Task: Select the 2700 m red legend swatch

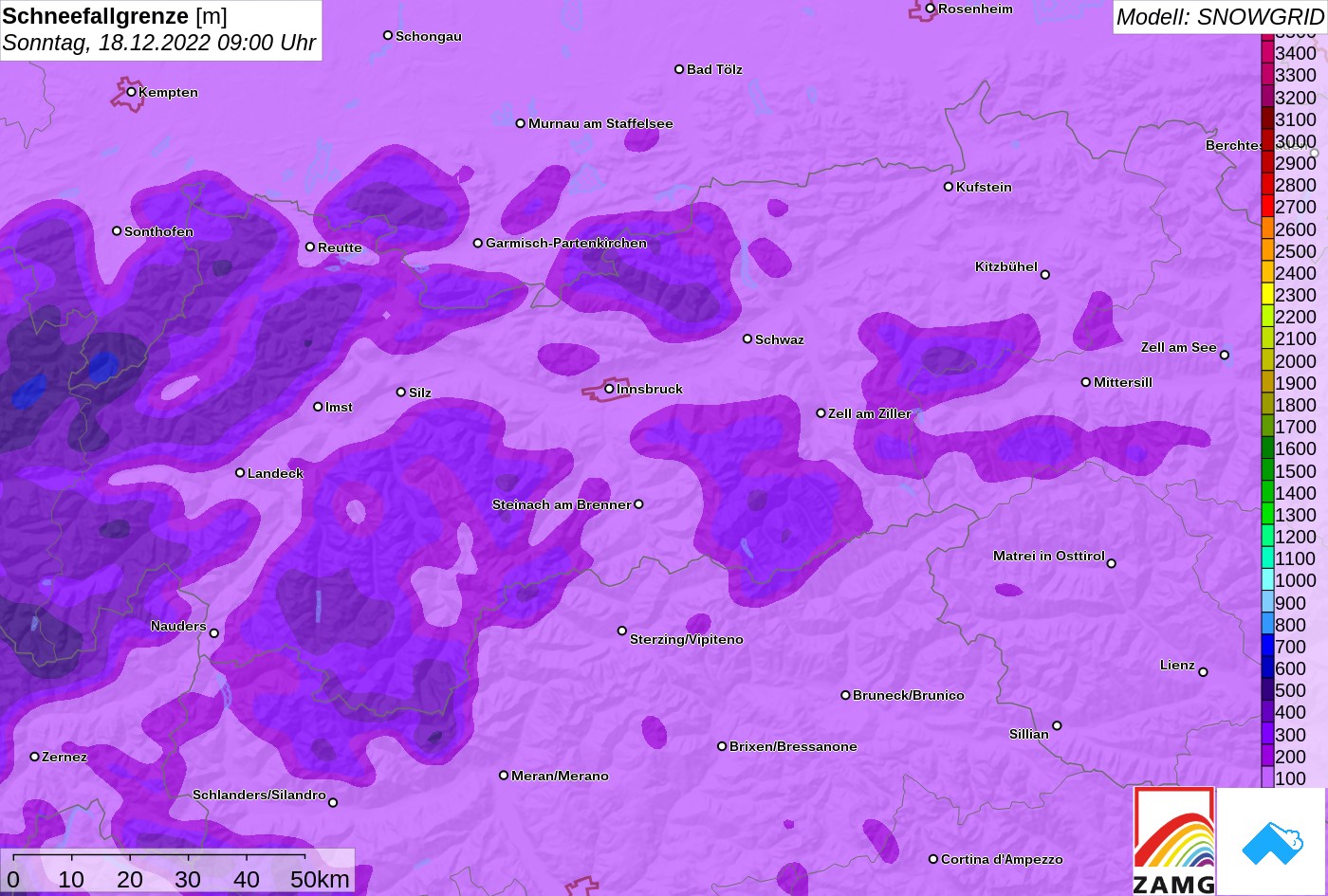Action: [1267, 207]
